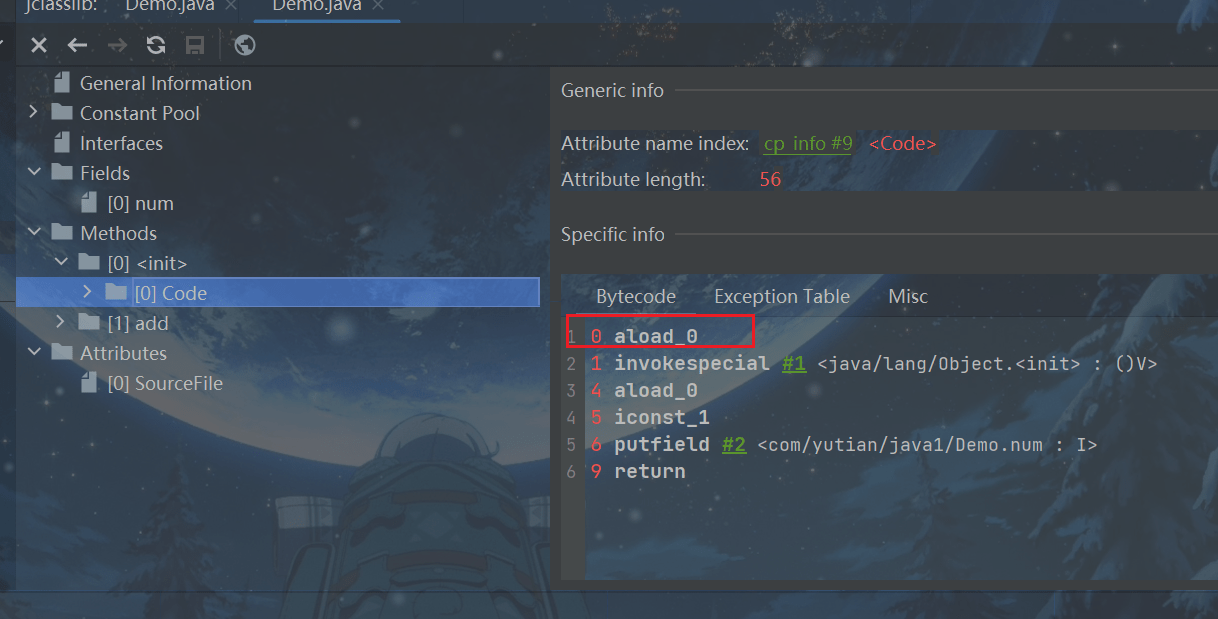The height and width of the screenshot is (619, 1218).
Task: Select the General Information node
Action: coord(165,83)
